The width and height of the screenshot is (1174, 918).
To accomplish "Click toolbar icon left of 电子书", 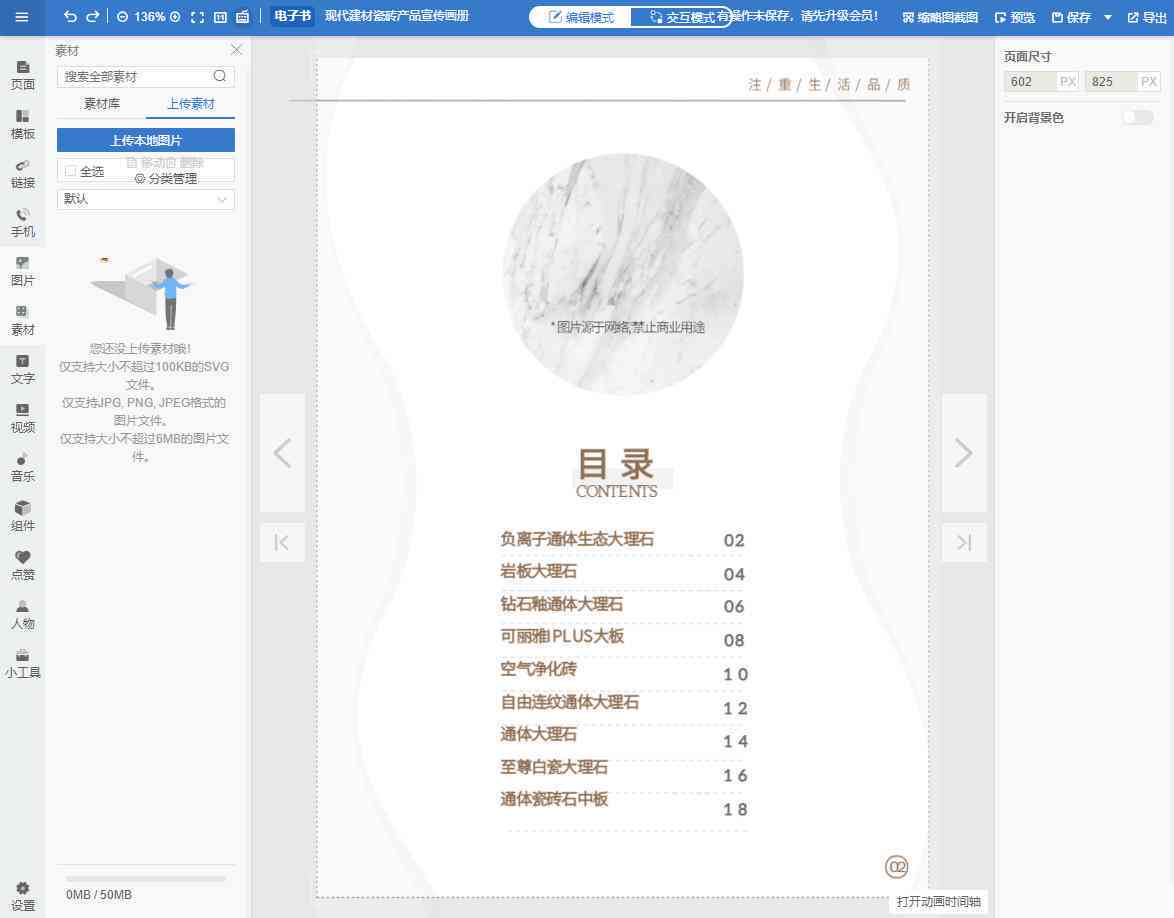I will [x=243, y=16].
